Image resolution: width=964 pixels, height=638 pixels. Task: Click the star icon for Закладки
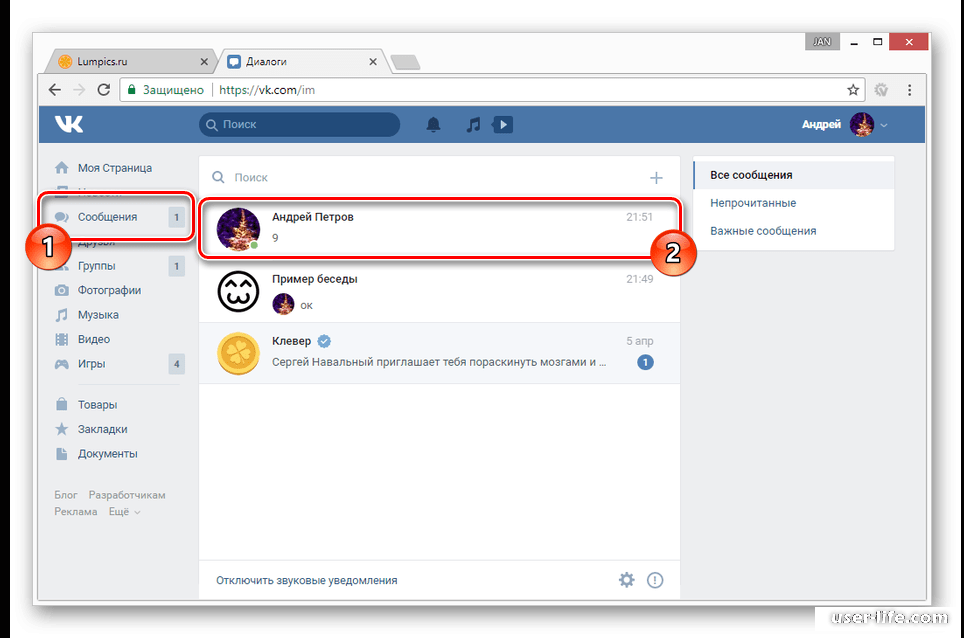[61, 428]
